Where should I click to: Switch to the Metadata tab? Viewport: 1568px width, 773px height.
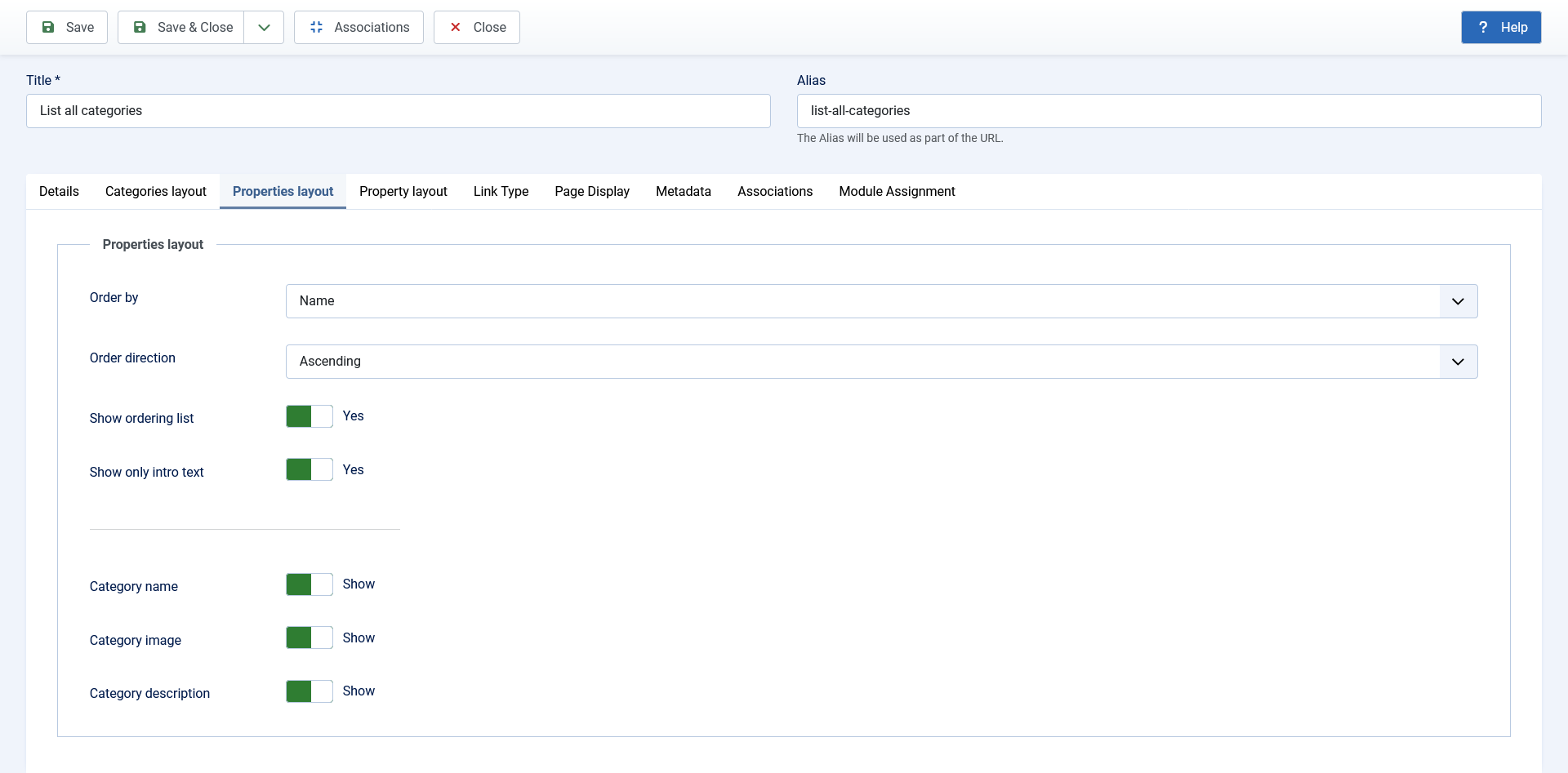[x=684, y=191]
